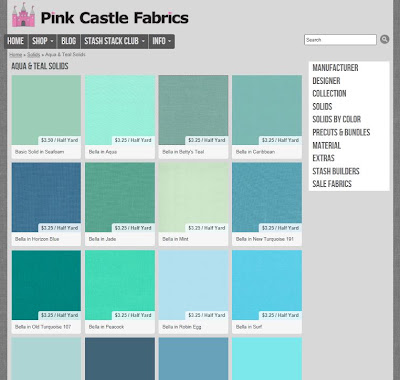
Task: Click the $3.50 / Half Yard price on Seafoam
Action: [60, 140]
